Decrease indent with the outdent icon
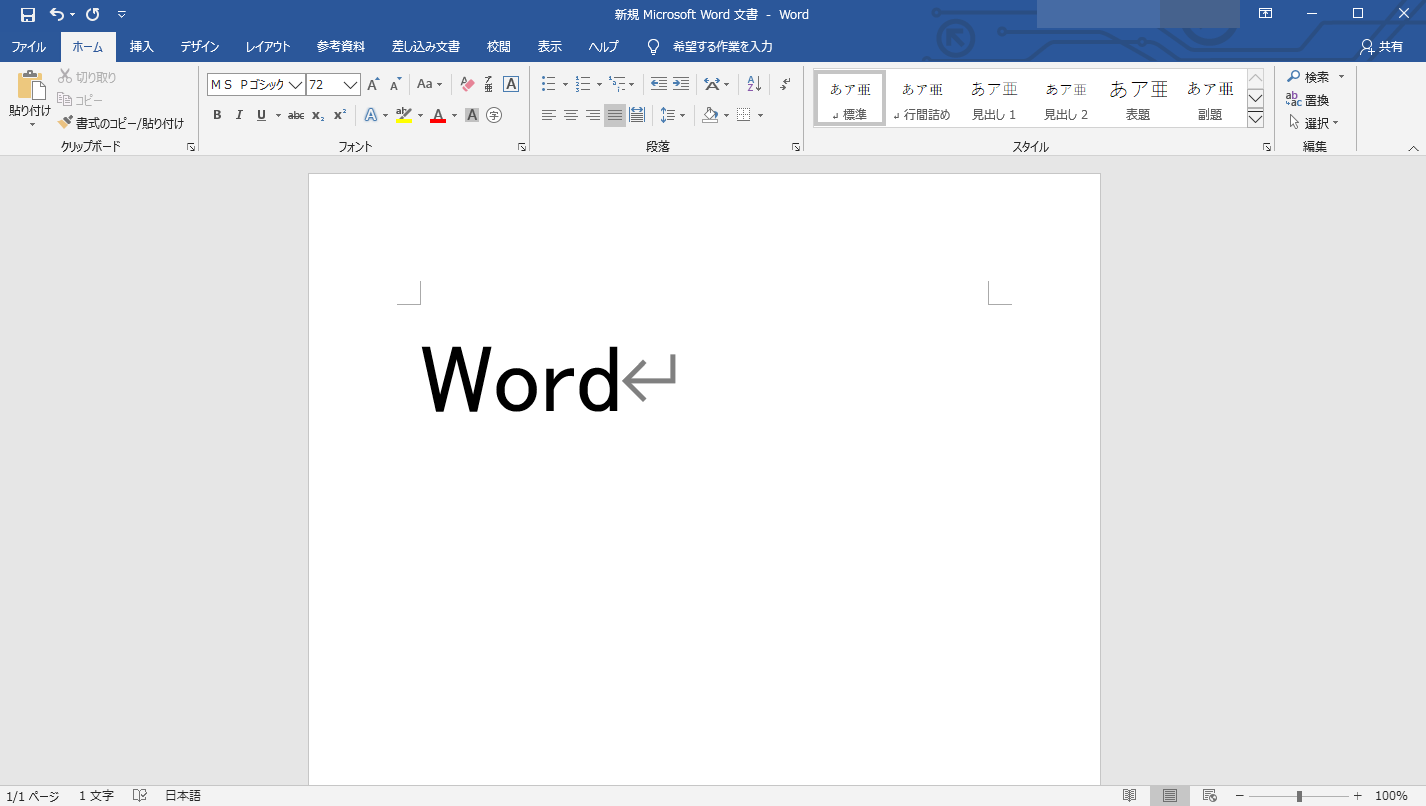The image size is (1426, 806). 658,84
